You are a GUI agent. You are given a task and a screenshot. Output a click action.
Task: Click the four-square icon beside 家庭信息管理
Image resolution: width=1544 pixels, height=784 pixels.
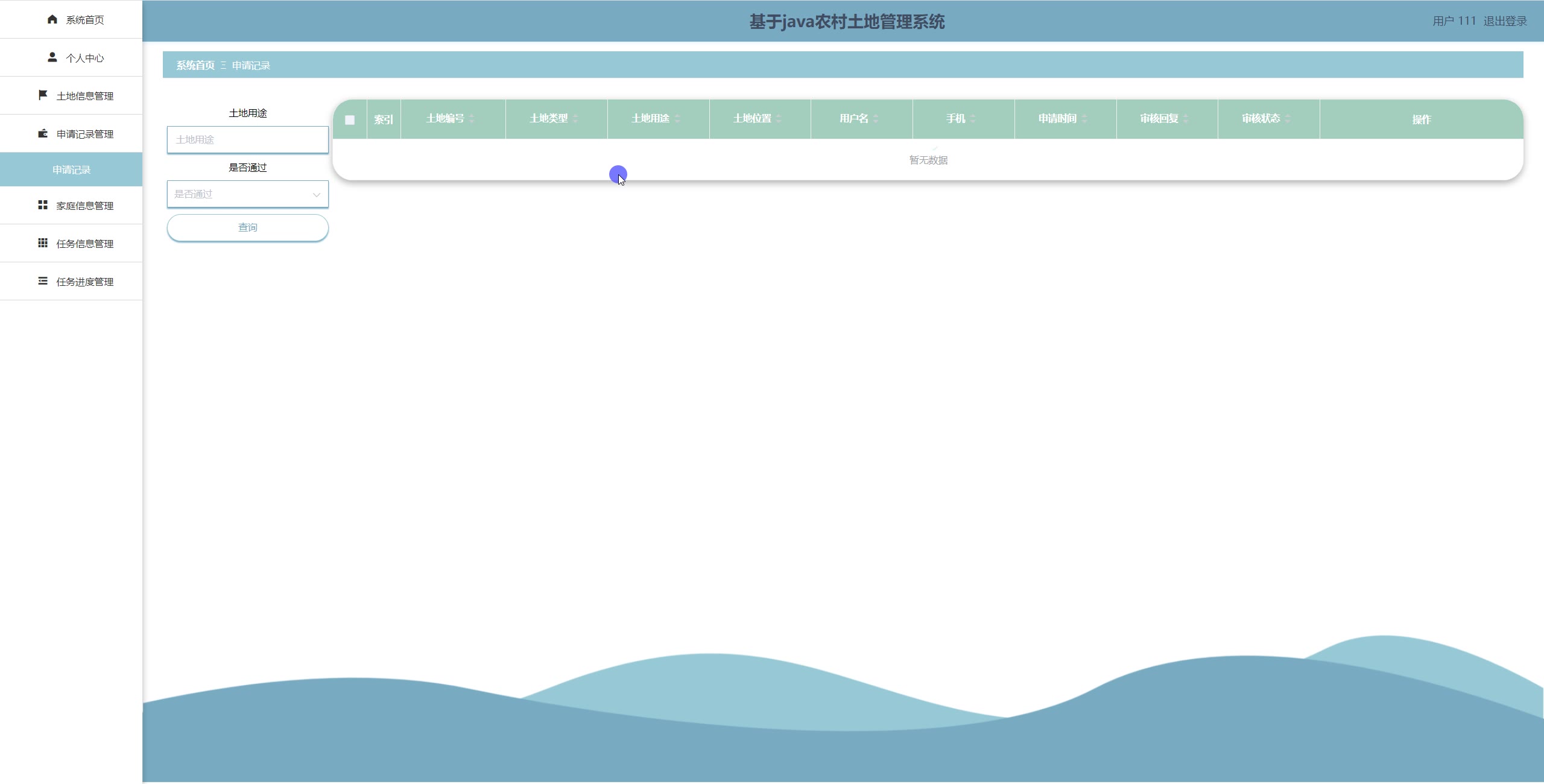[43, 205]
